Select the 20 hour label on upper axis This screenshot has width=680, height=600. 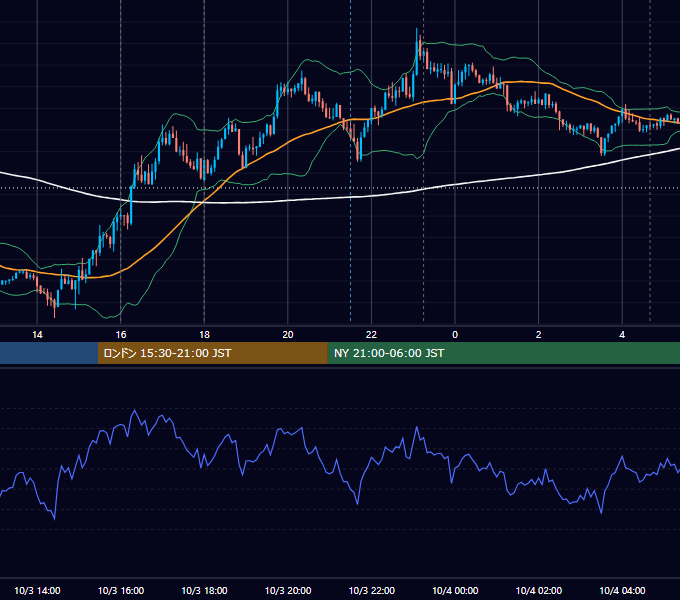[x=288, y=335]
